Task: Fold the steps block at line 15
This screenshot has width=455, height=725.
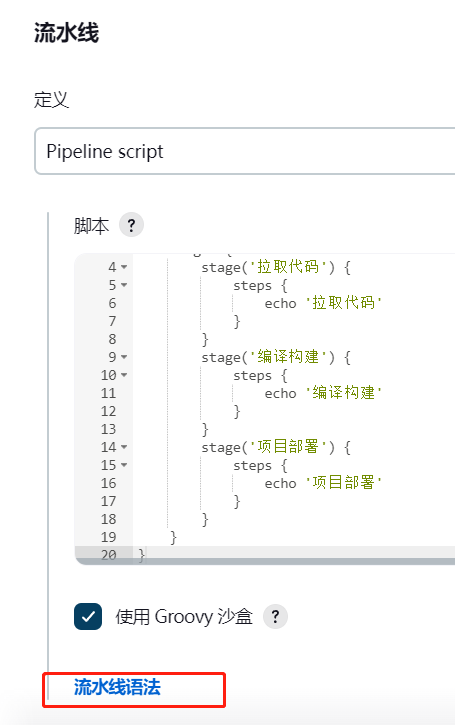Action: (124, 465)
